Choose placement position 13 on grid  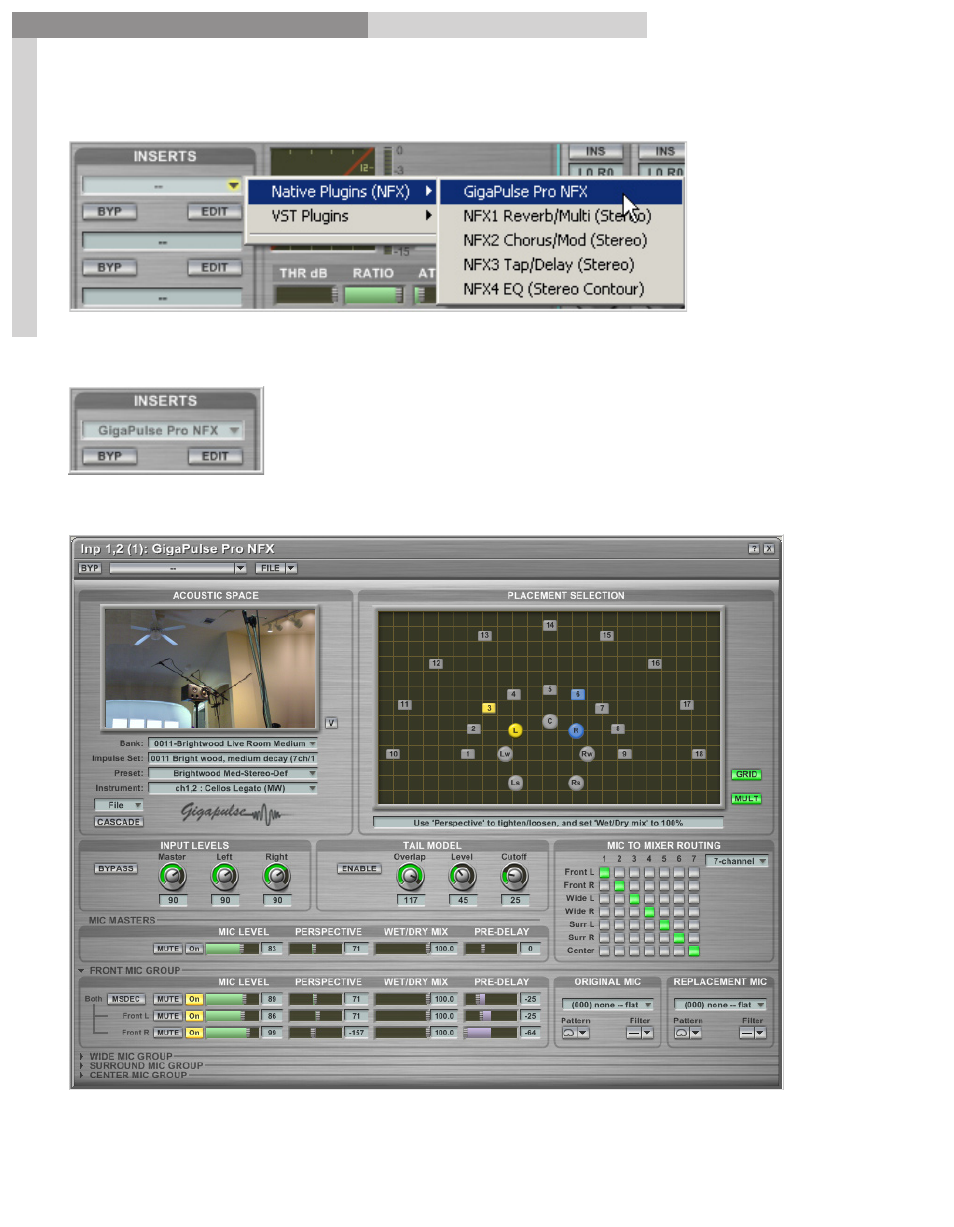coord(485,636)
